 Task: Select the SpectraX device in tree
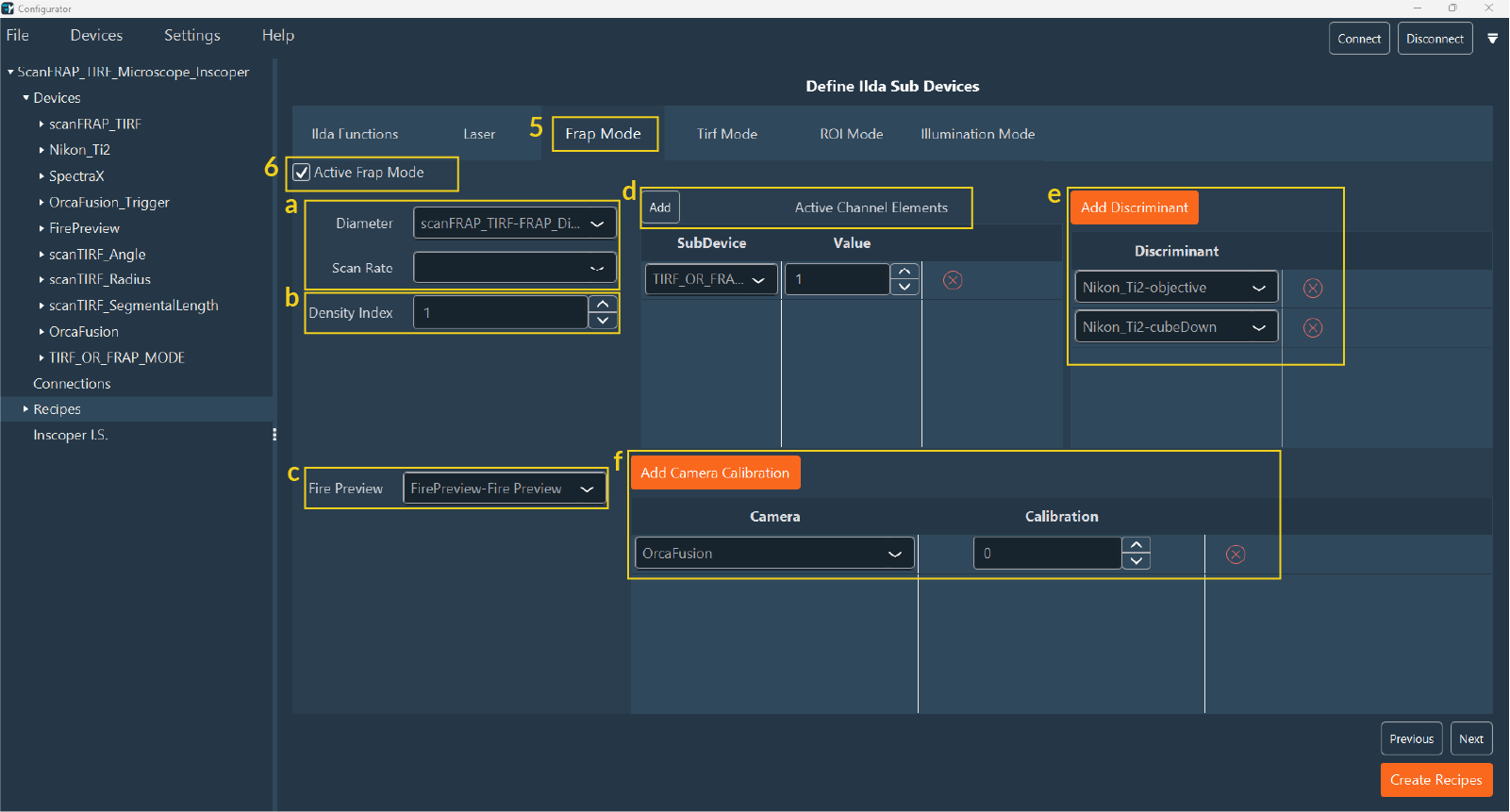(76, 176)
